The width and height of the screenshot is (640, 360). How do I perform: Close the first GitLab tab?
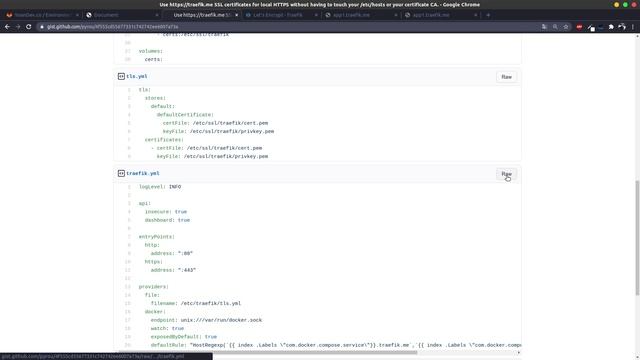[x=77, y=15]
